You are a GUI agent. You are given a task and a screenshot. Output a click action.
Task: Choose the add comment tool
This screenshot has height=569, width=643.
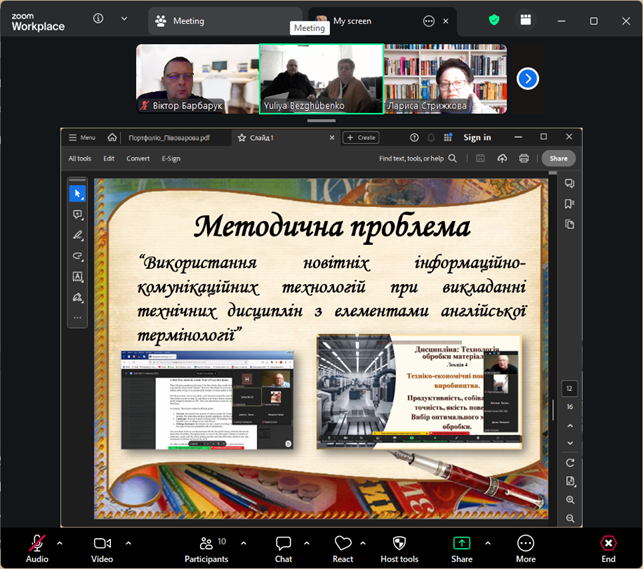78,214
